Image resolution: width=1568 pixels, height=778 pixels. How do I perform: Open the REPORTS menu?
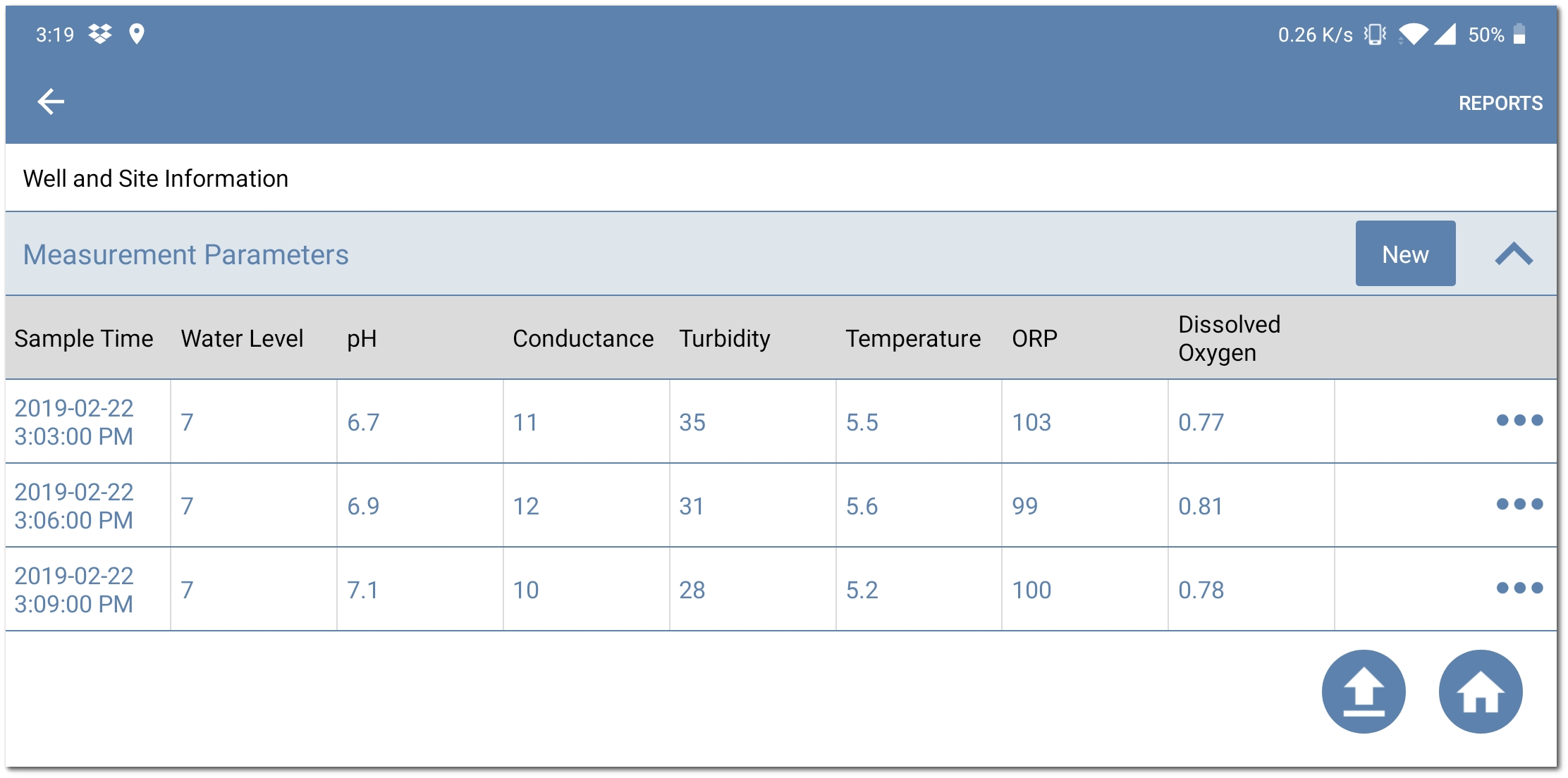coord(1500,104)
